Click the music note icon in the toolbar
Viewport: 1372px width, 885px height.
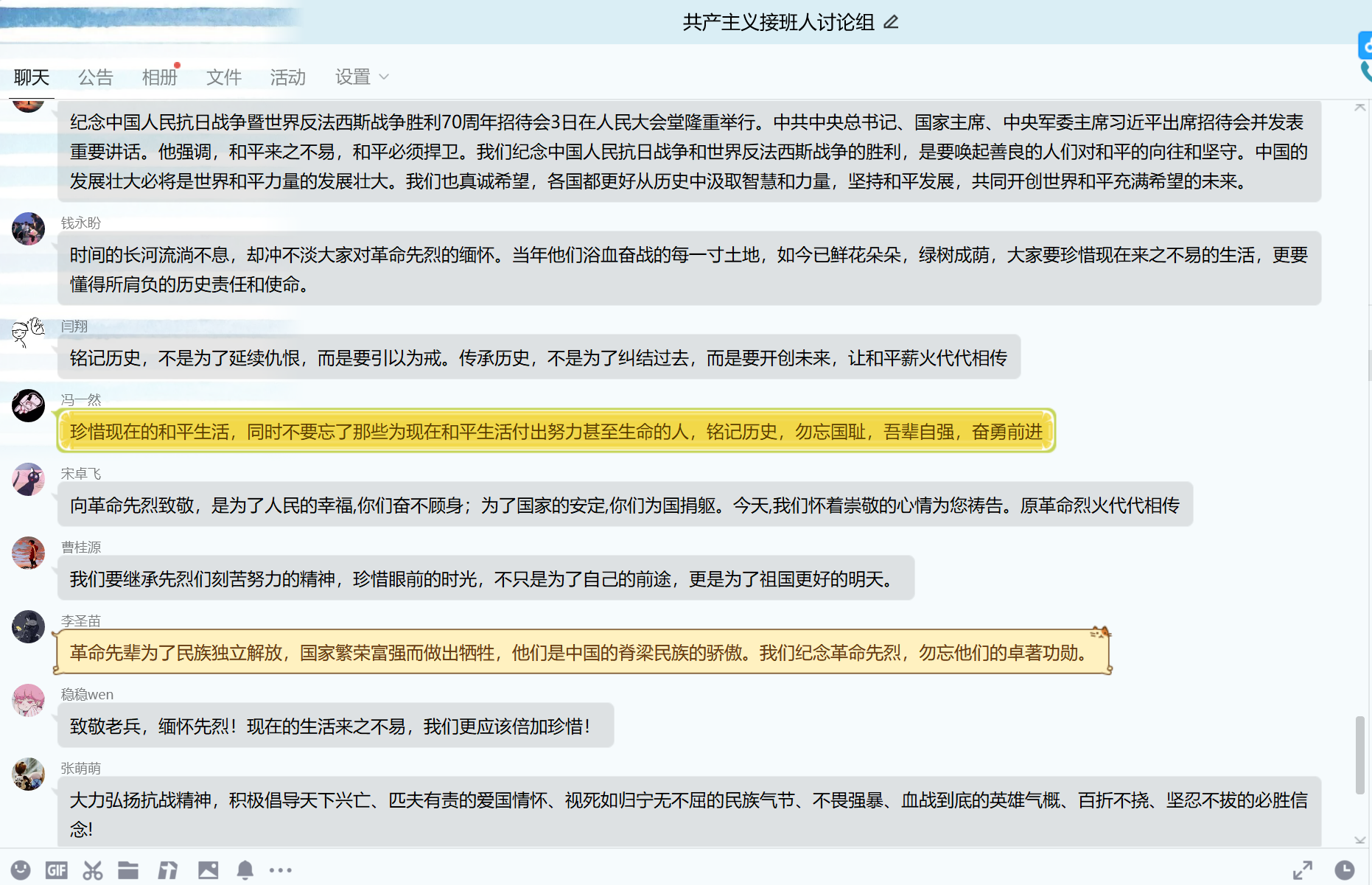(x=168, y=870)
